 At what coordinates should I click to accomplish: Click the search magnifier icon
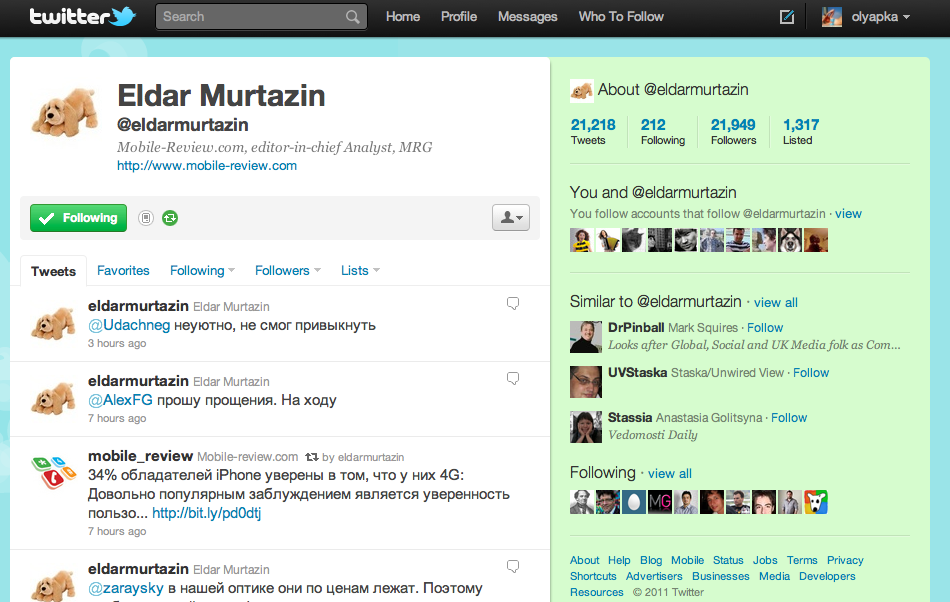click(x=353, y=17)
